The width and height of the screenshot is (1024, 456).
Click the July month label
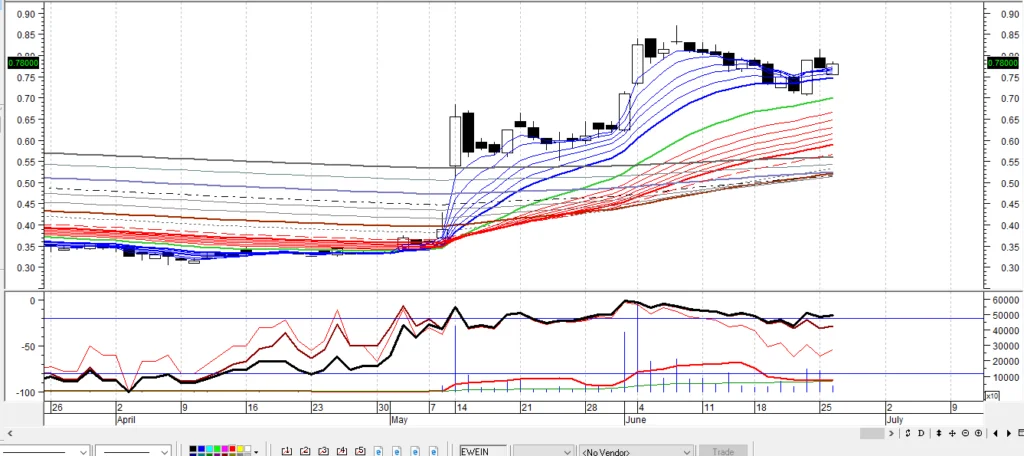pos(895,419)
